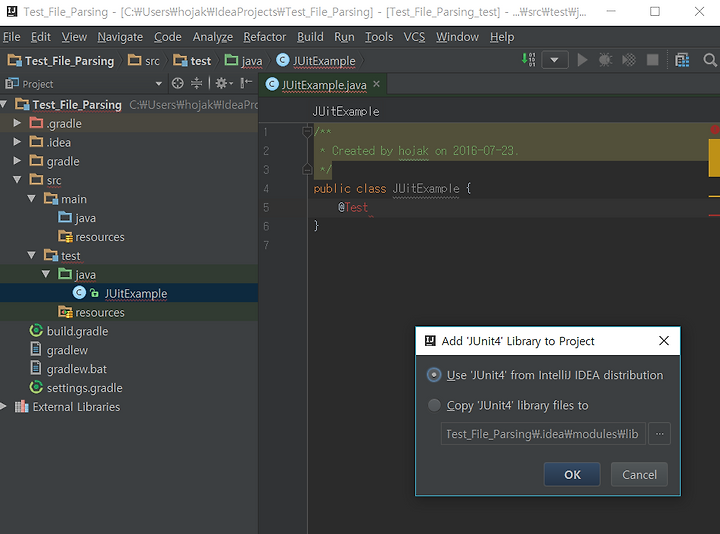The image size is (720, 534).
Task: Click the Collapse All icon in Project panel
Action: pyautogui.click(x=197, y=83)
